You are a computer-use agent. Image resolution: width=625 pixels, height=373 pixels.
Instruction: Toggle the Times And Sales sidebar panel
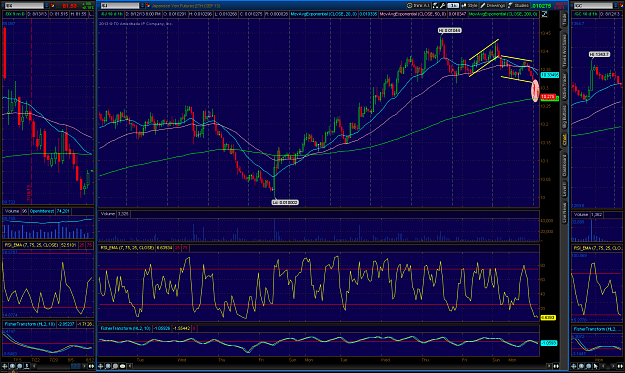point(564,50)
